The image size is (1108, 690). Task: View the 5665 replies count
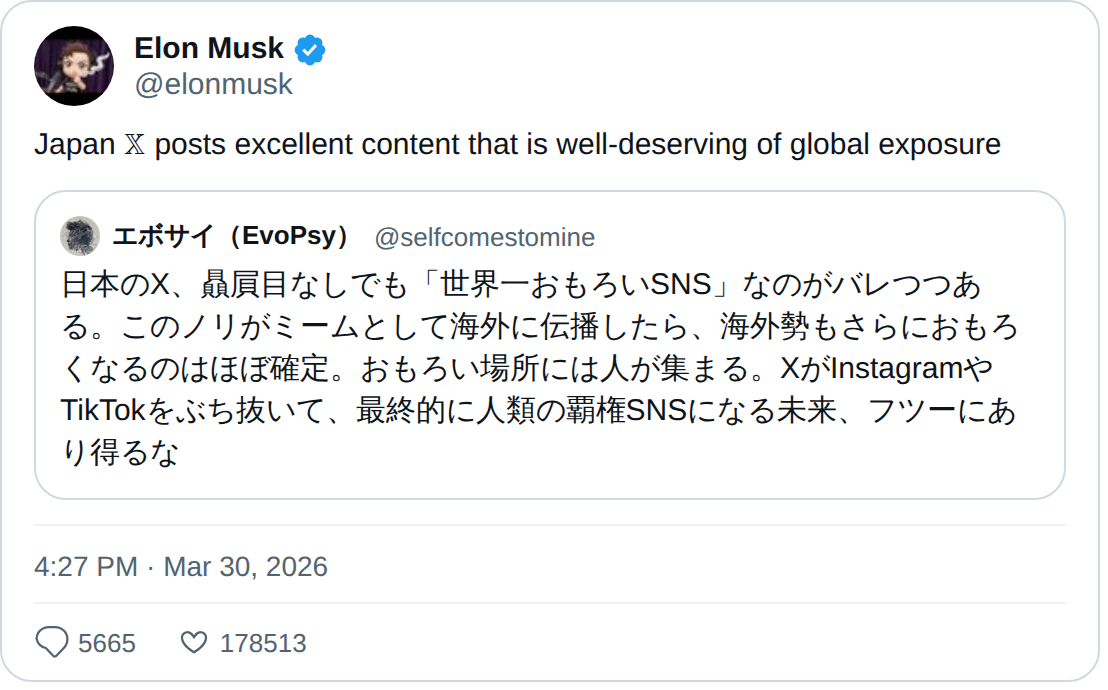pos(107,643)
